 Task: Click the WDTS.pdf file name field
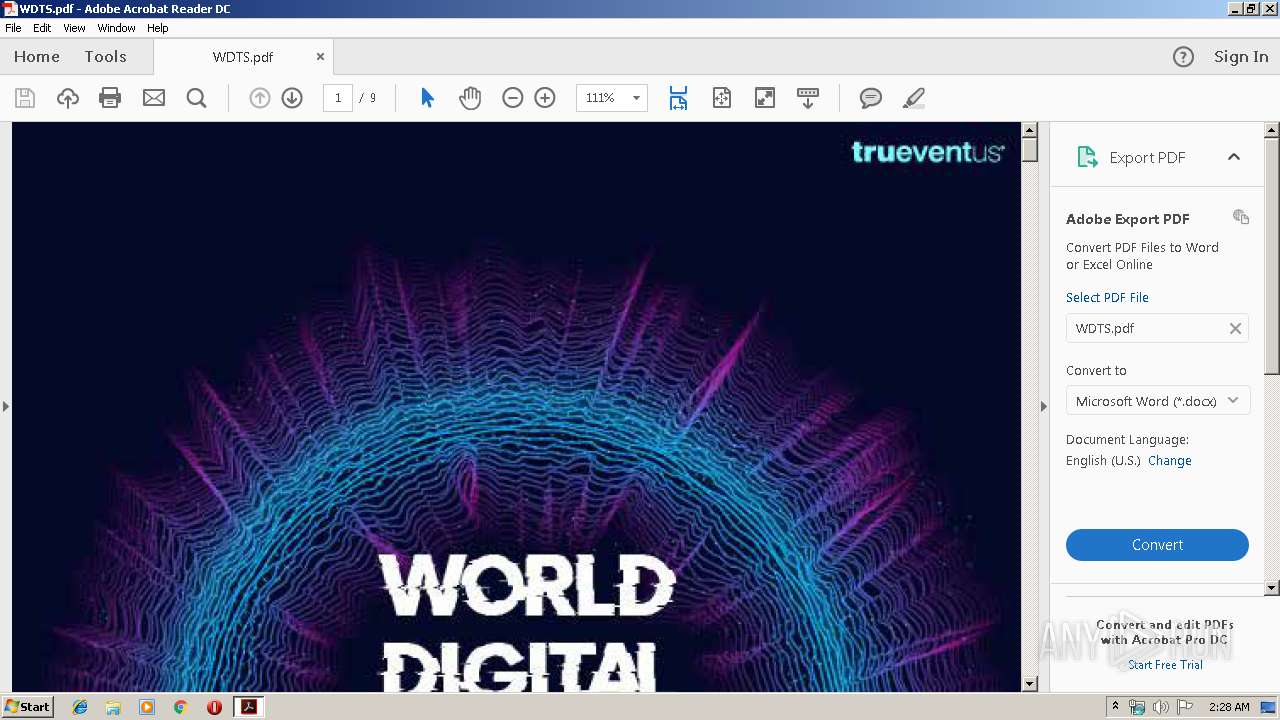(1157, 328)
